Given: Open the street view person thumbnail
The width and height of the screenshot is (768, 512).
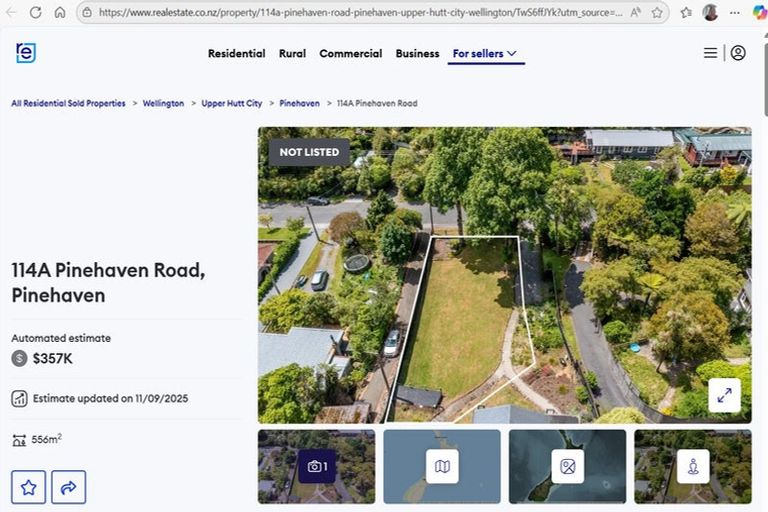Looking at the screenshot, I should tap(693, 466).
